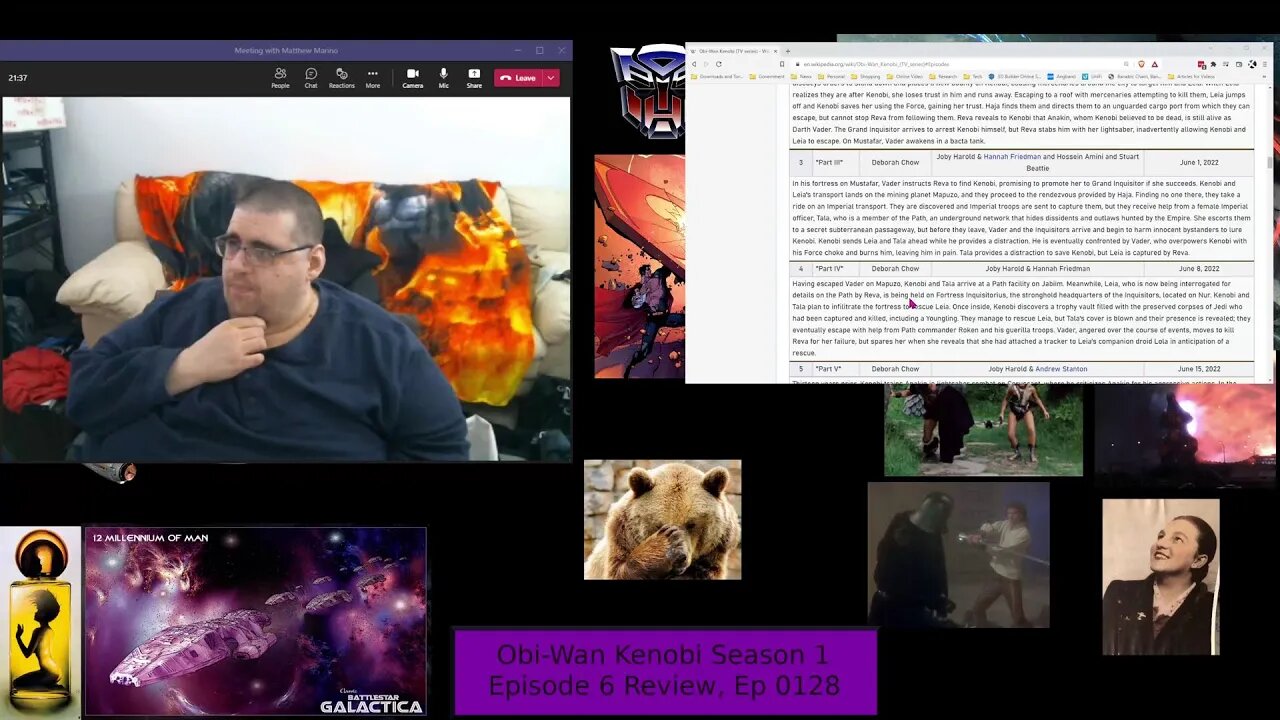
Task: Open the 3D Builder Online bookmark
Action: click(1014, 76)
